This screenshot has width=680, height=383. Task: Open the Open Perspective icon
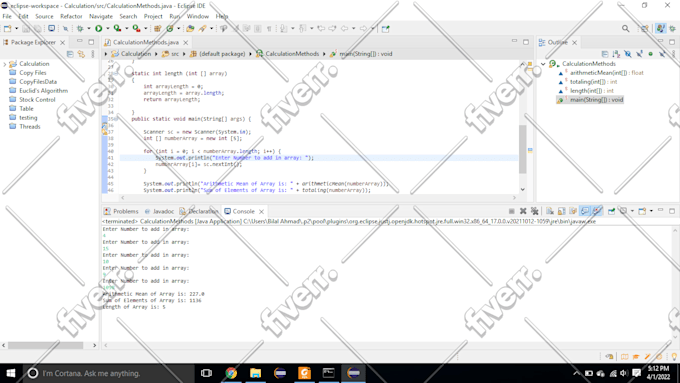click(x=645, y=28)
